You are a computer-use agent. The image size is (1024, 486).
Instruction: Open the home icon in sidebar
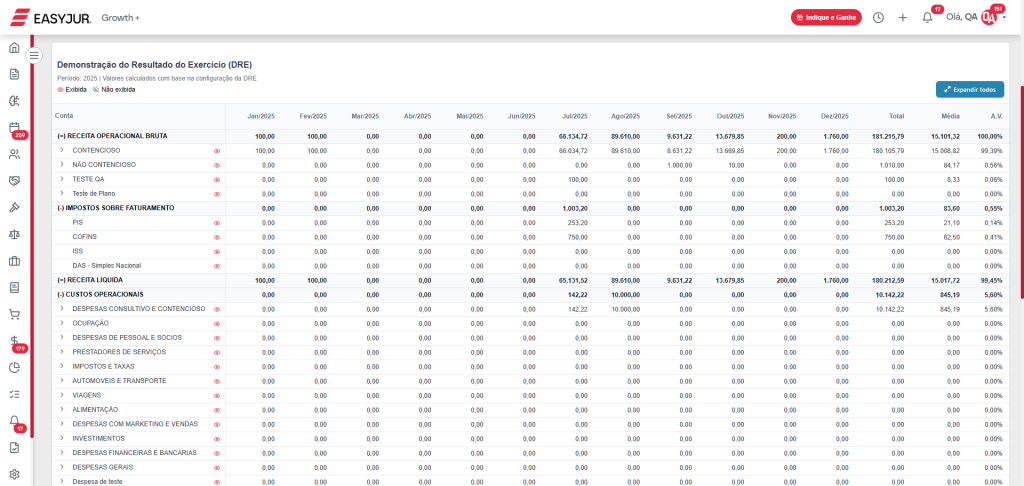click(x=14, y=47)
